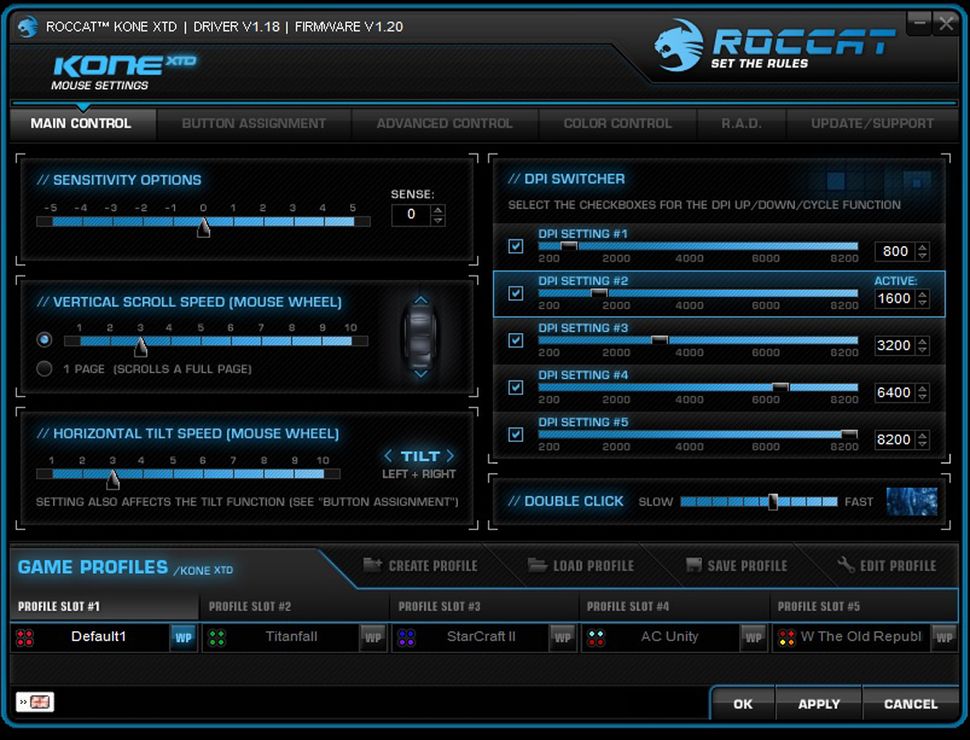Screen dimensions: 970x740
Task: Click the ROCCAT cat logo
Action: pos(676,40)
